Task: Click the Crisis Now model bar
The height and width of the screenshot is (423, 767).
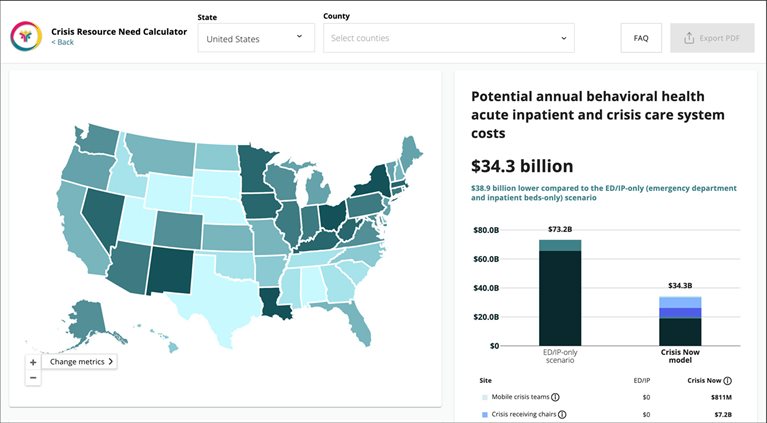Action: pyautogui.click(x=680, y=321)
